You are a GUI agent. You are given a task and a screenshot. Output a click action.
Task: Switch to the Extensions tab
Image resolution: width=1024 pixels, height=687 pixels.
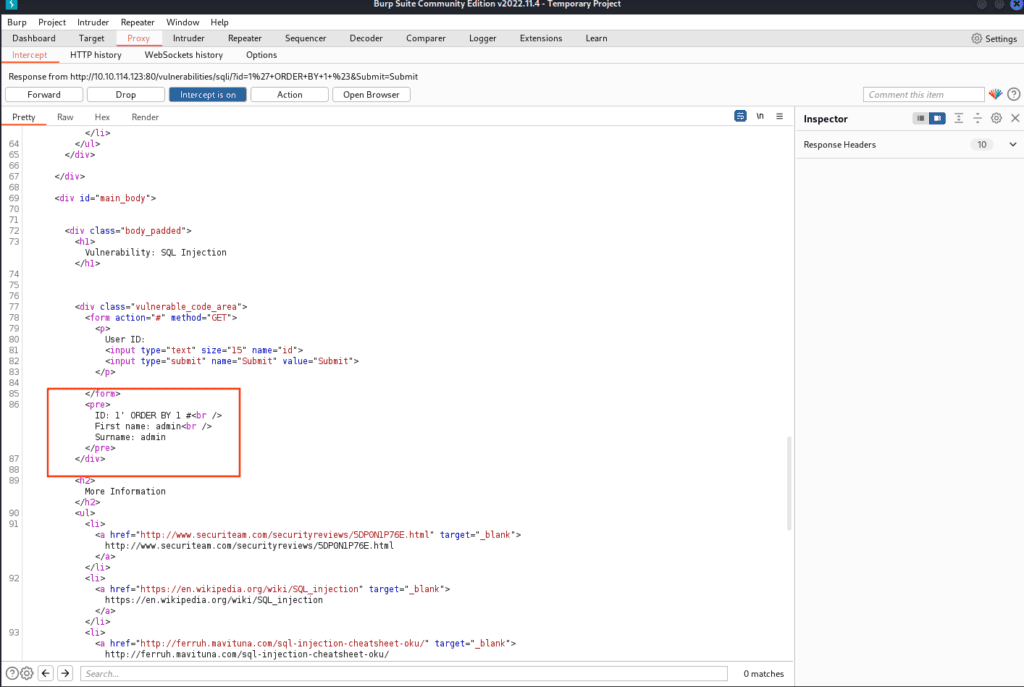(x=541, y=39)
